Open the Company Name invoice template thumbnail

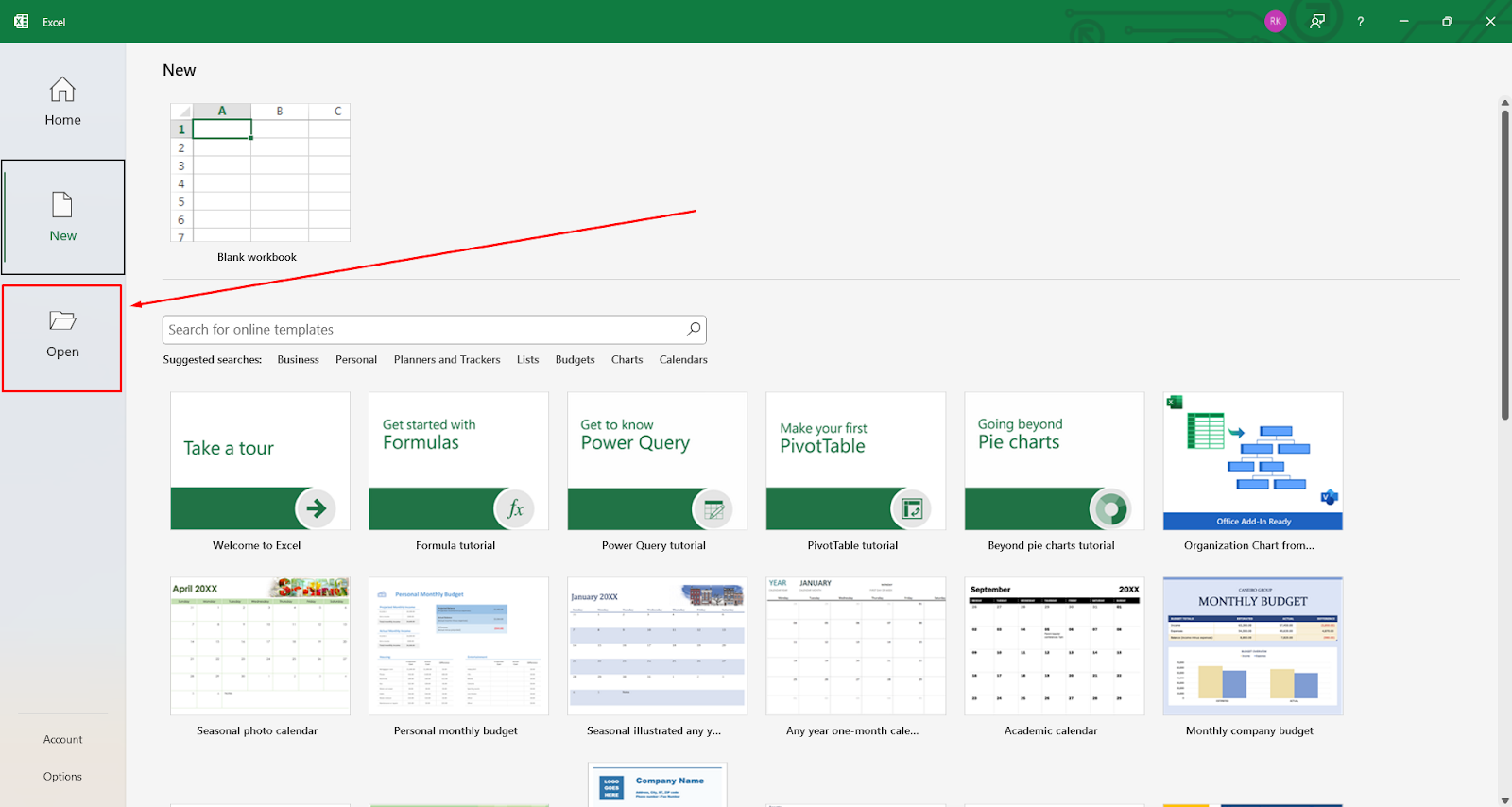[x=657, y=784]
